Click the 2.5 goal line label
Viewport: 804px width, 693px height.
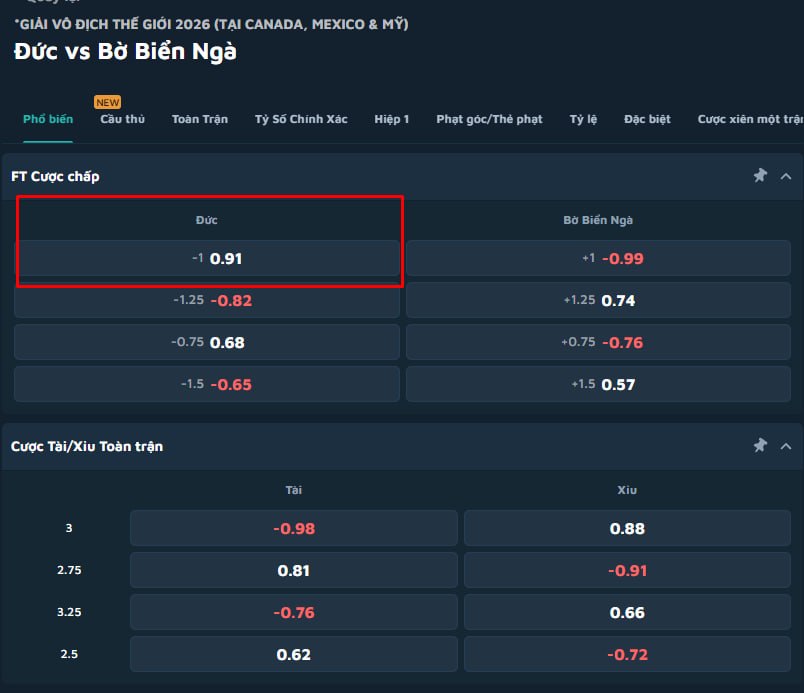69,654
